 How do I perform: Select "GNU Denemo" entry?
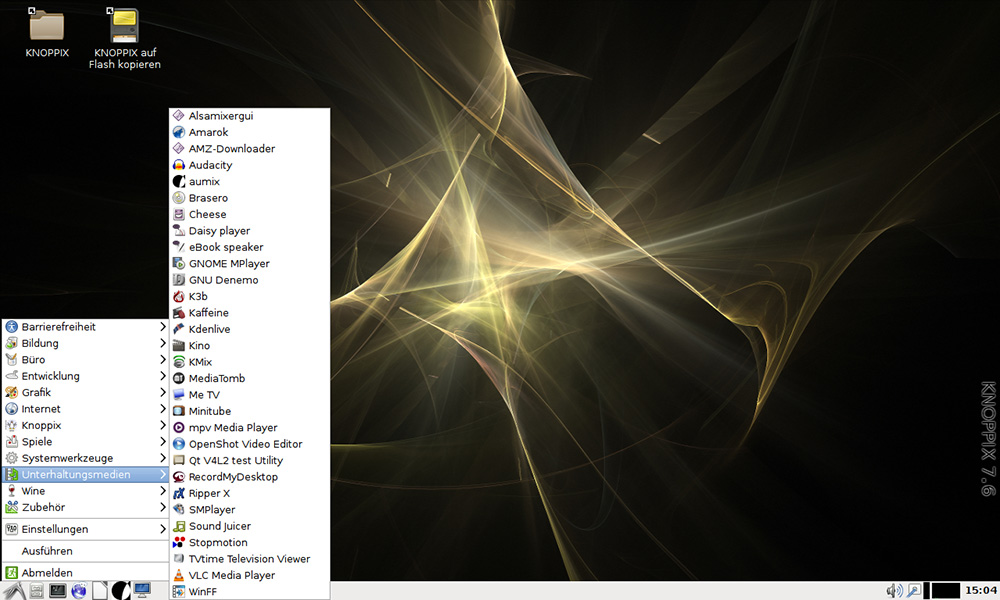click(x=250, y=280)
